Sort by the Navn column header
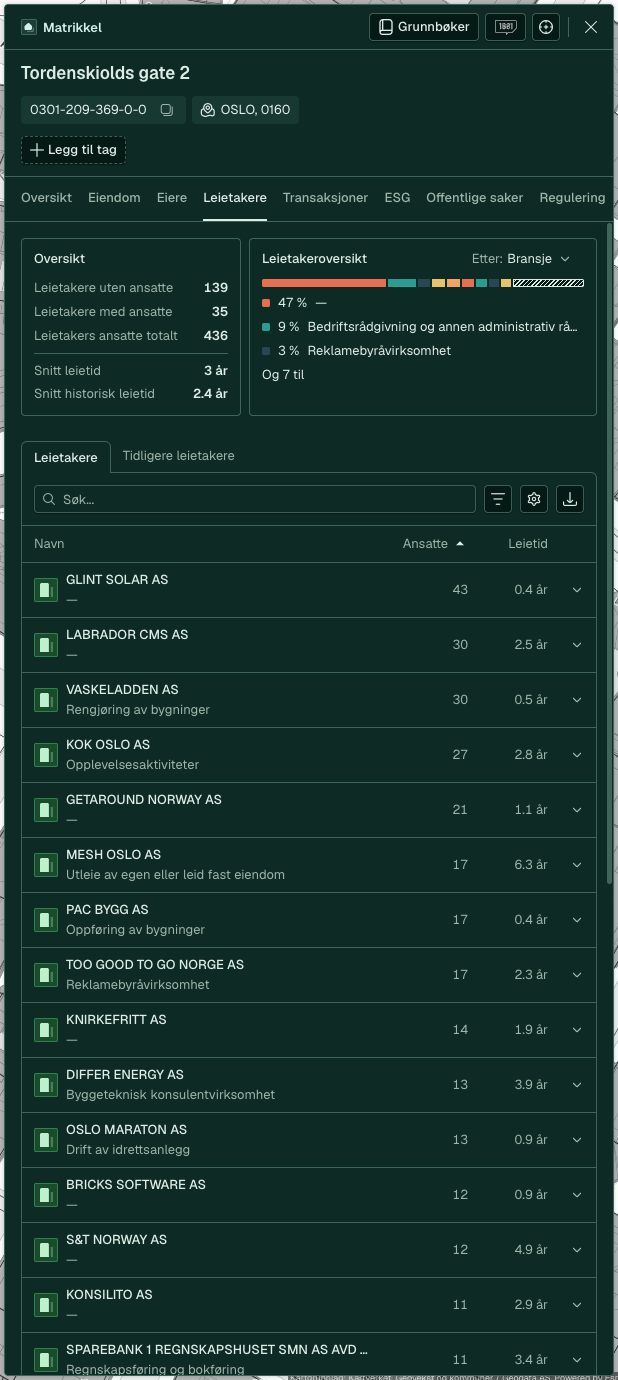 (49, 544)
